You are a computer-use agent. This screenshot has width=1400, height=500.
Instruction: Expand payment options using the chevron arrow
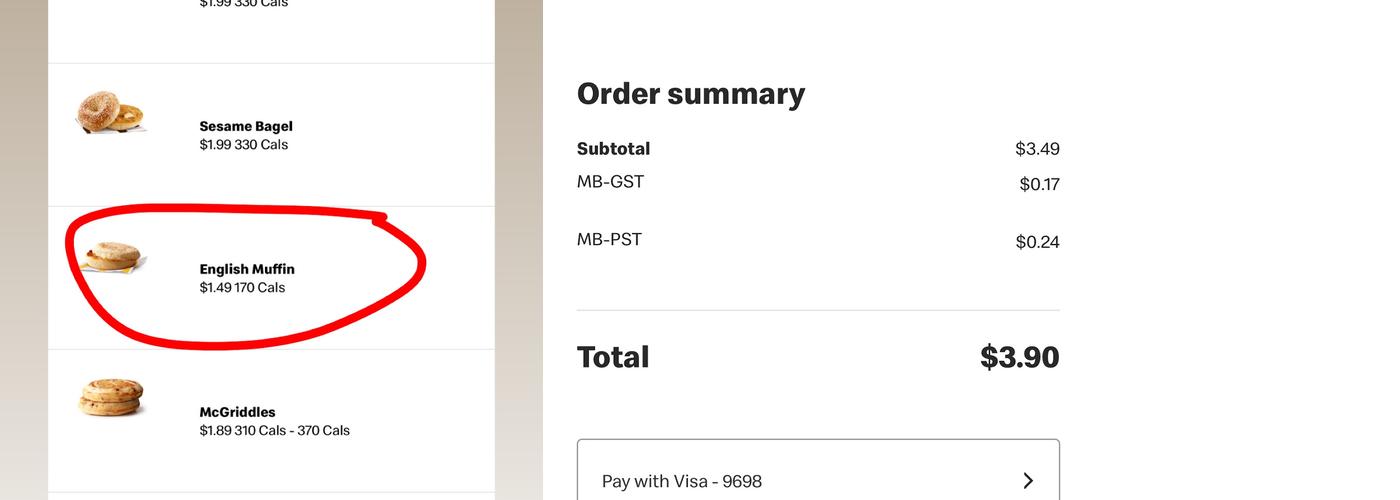(1028, 481)
